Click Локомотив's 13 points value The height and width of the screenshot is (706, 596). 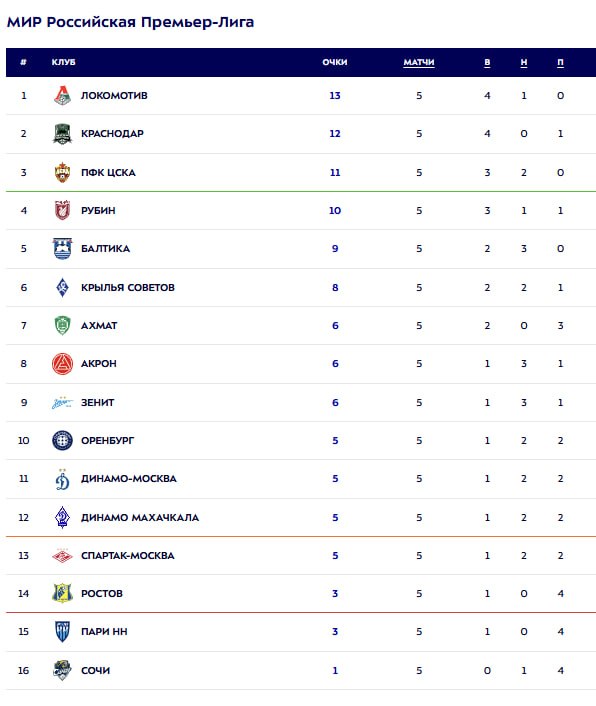click(x=335, y=95)
